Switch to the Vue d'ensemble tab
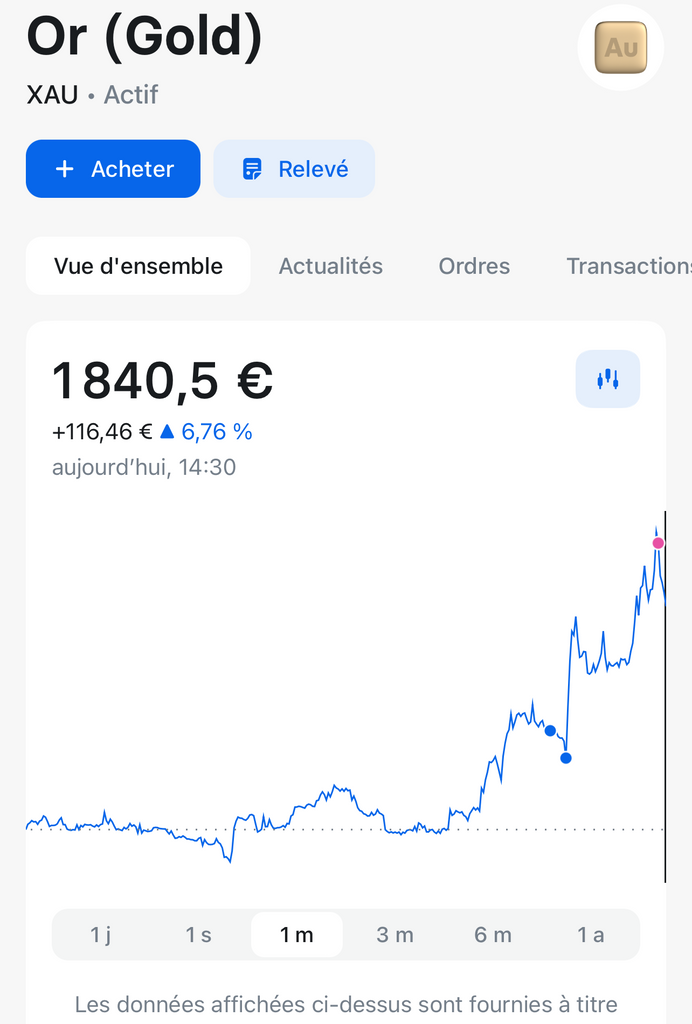692x1024 pixels. [x=138, y=266]
